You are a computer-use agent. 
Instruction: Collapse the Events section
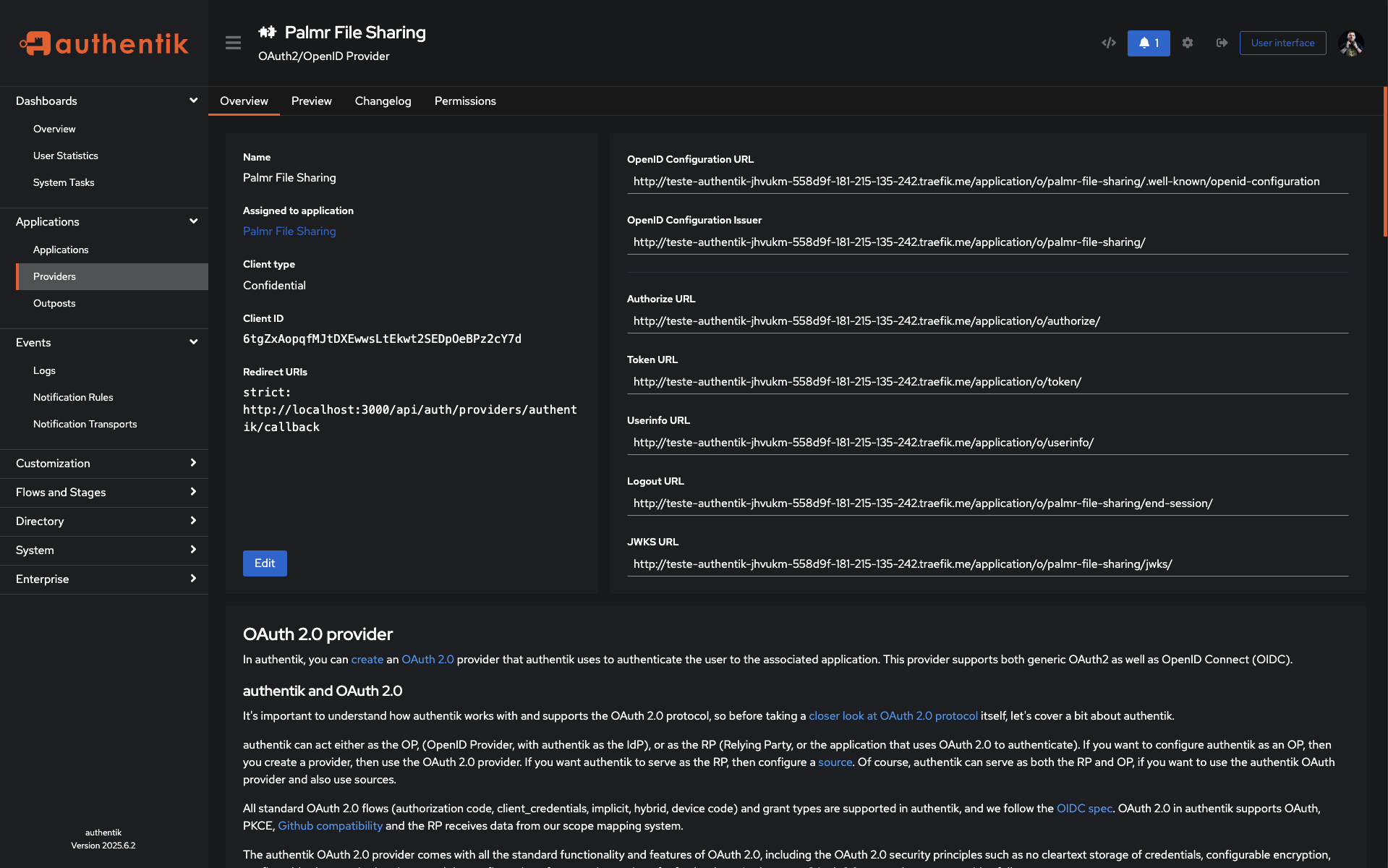[x=104, y=342]
